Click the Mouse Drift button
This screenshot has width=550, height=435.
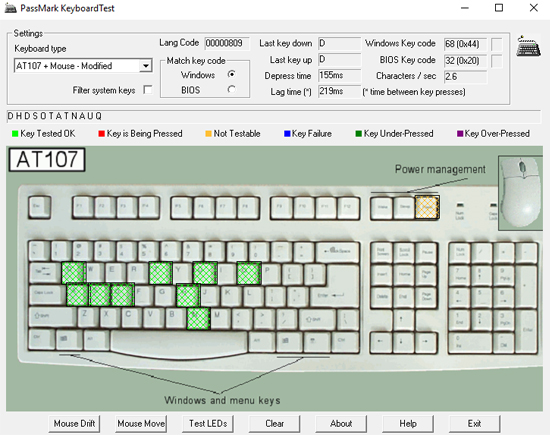point(74,424)
